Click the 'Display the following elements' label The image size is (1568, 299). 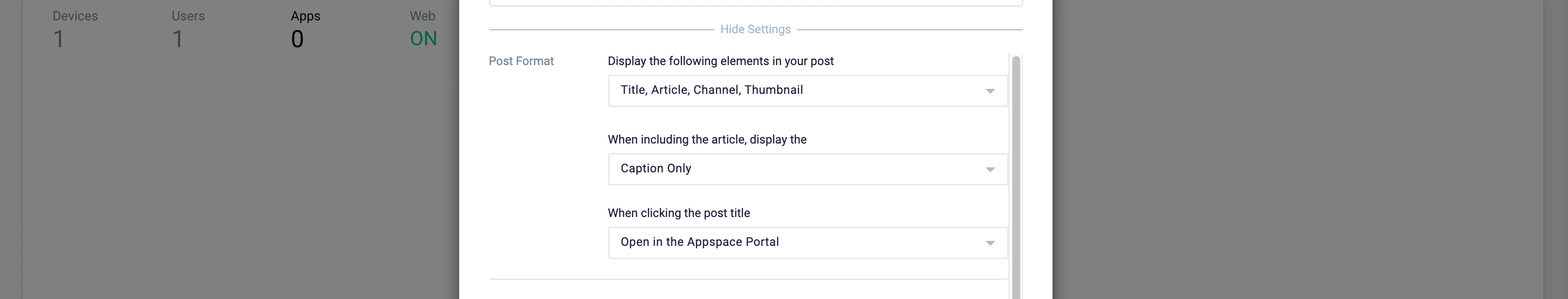[720, 61]
